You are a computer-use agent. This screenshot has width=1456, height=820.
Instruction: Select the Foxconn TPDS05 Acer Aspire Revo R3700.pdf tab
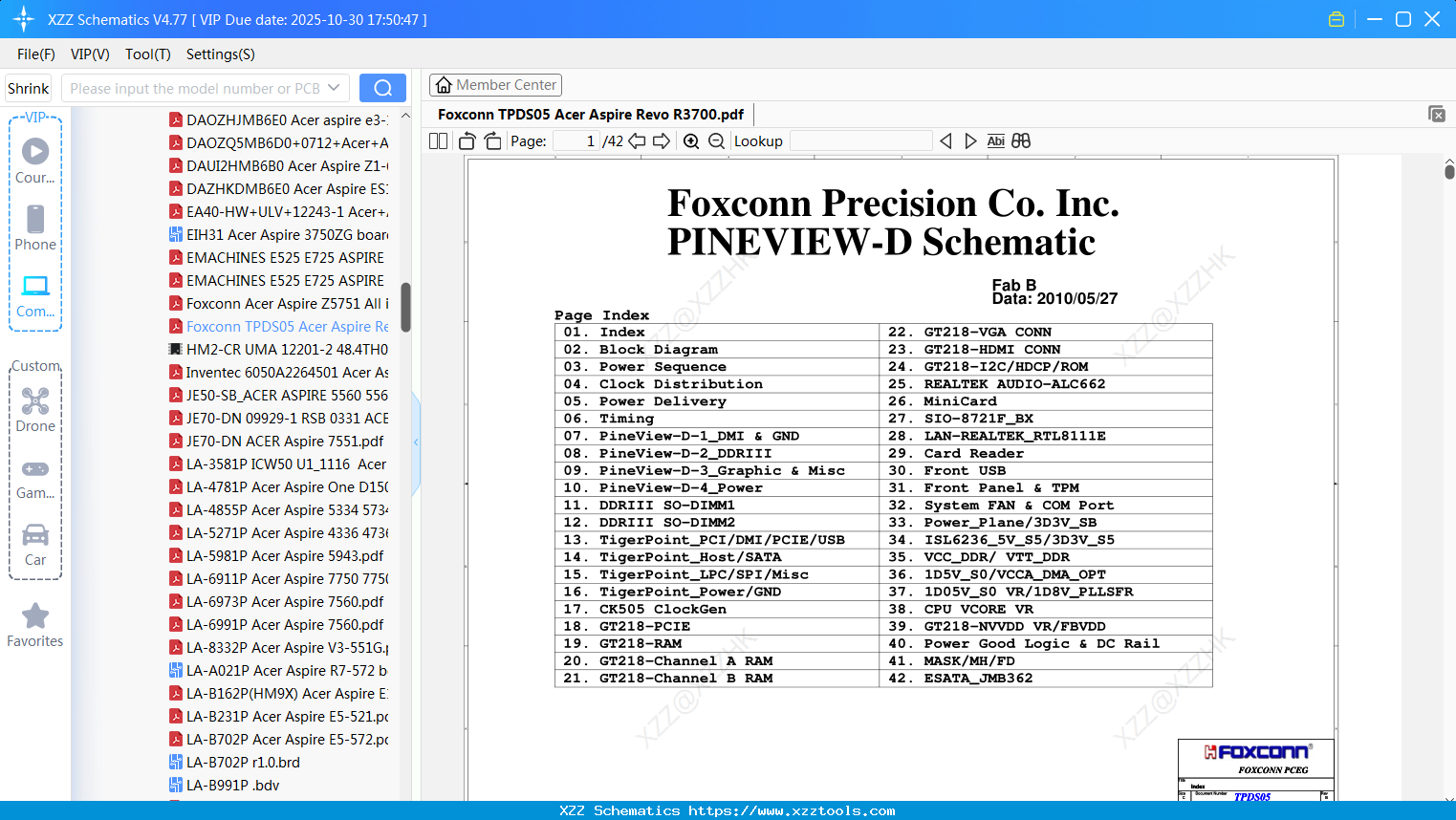coord(591,115)
